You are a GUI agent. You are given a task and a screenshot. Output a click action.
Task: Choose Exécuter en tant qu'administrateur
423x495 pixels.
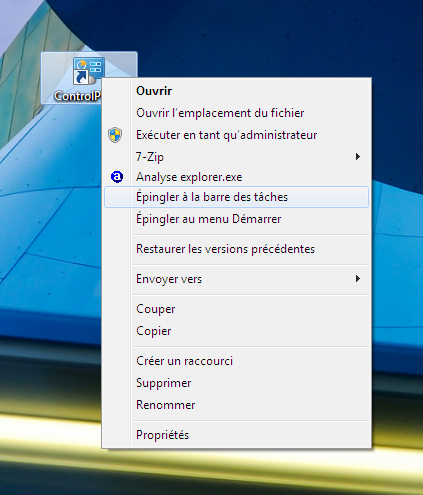236,135
